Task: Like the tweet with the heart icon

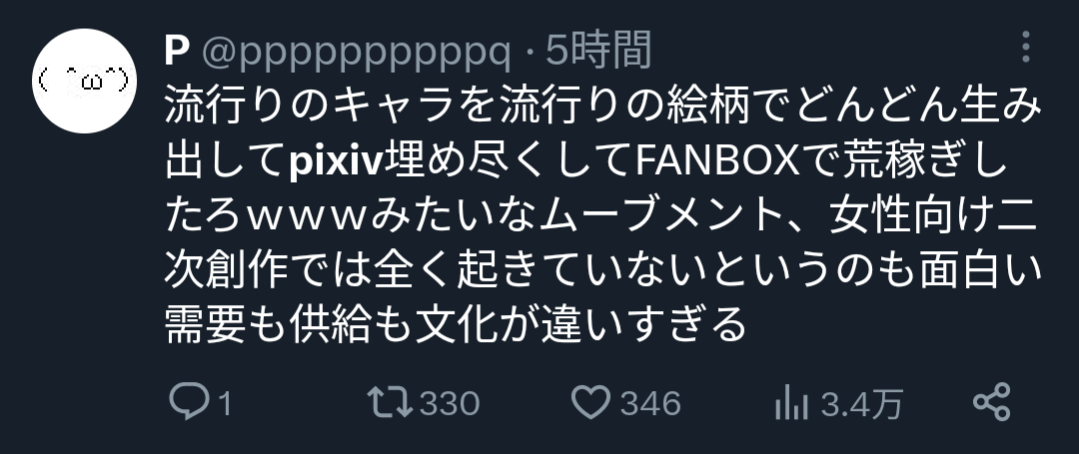Action: click(x=592, y=402)
